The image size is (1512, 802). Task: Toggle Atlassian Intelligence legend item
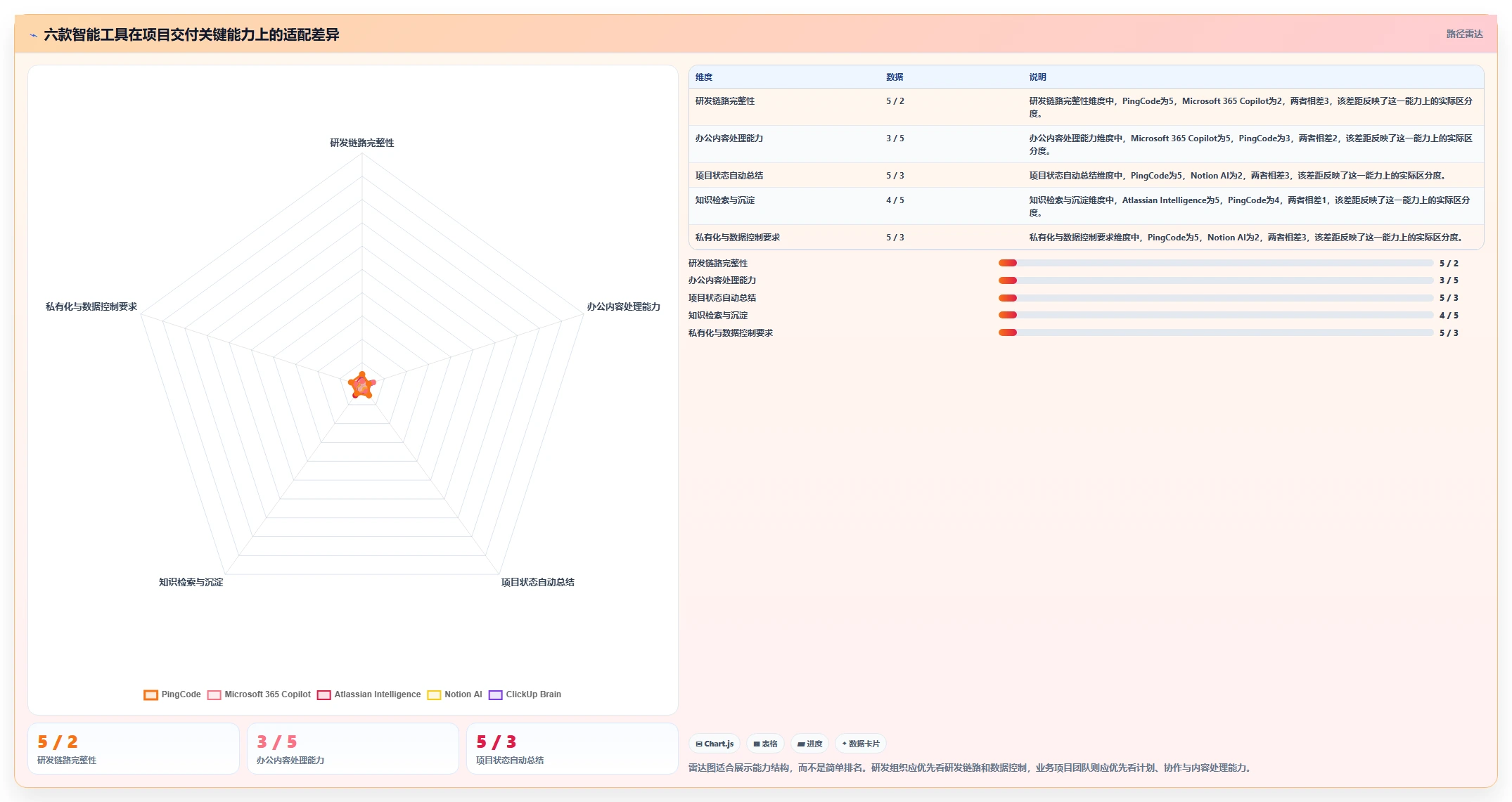point(369,694)
